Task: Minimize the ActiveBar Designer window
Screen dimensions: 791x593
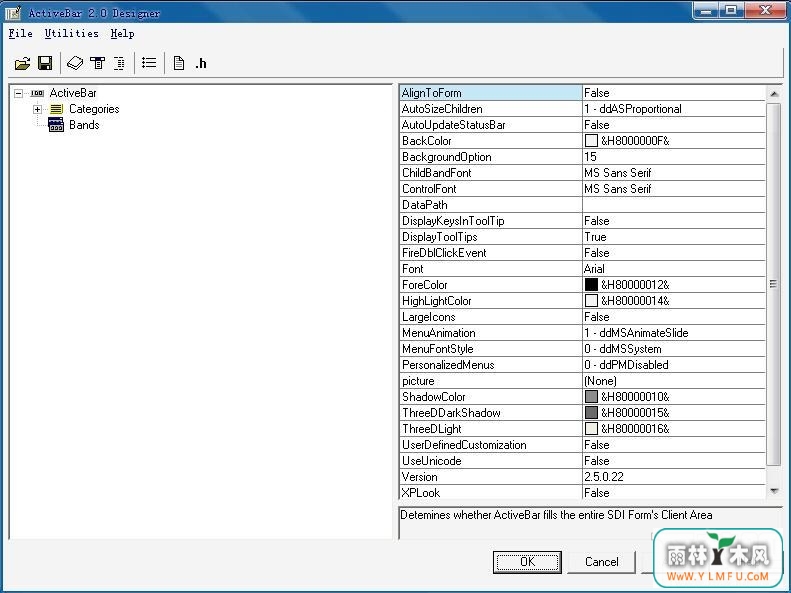Action: tap(706, 10)
